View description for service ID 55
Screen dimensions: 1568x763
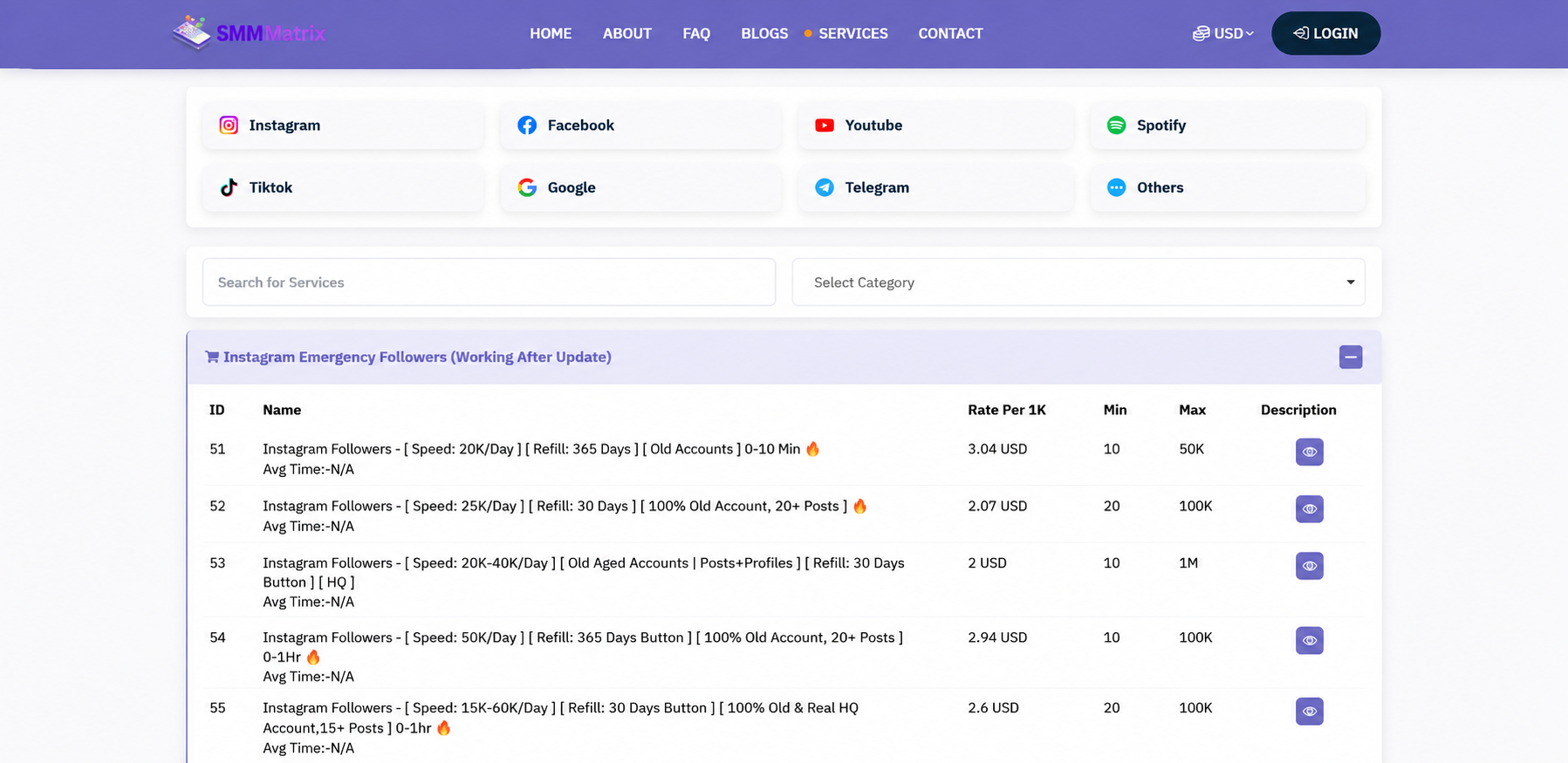[1309, 712]
